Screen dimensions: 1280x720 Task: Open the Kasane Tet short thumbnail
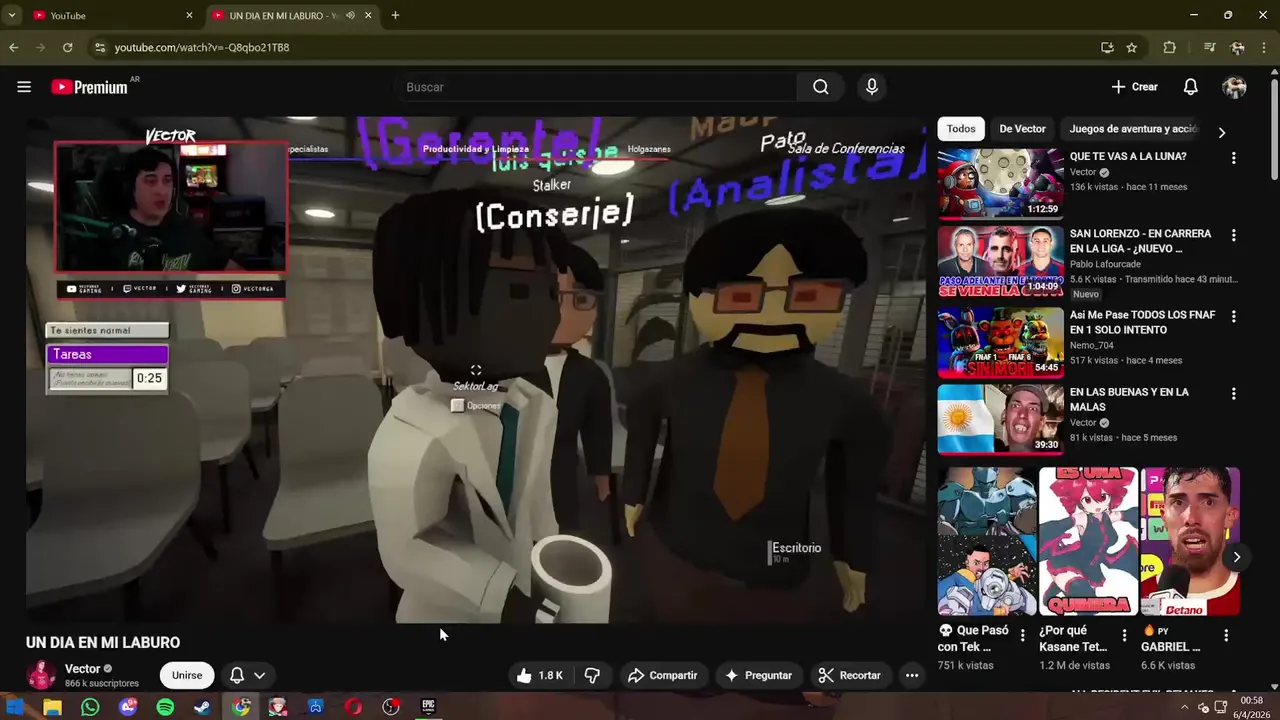tap(1088, 541)
